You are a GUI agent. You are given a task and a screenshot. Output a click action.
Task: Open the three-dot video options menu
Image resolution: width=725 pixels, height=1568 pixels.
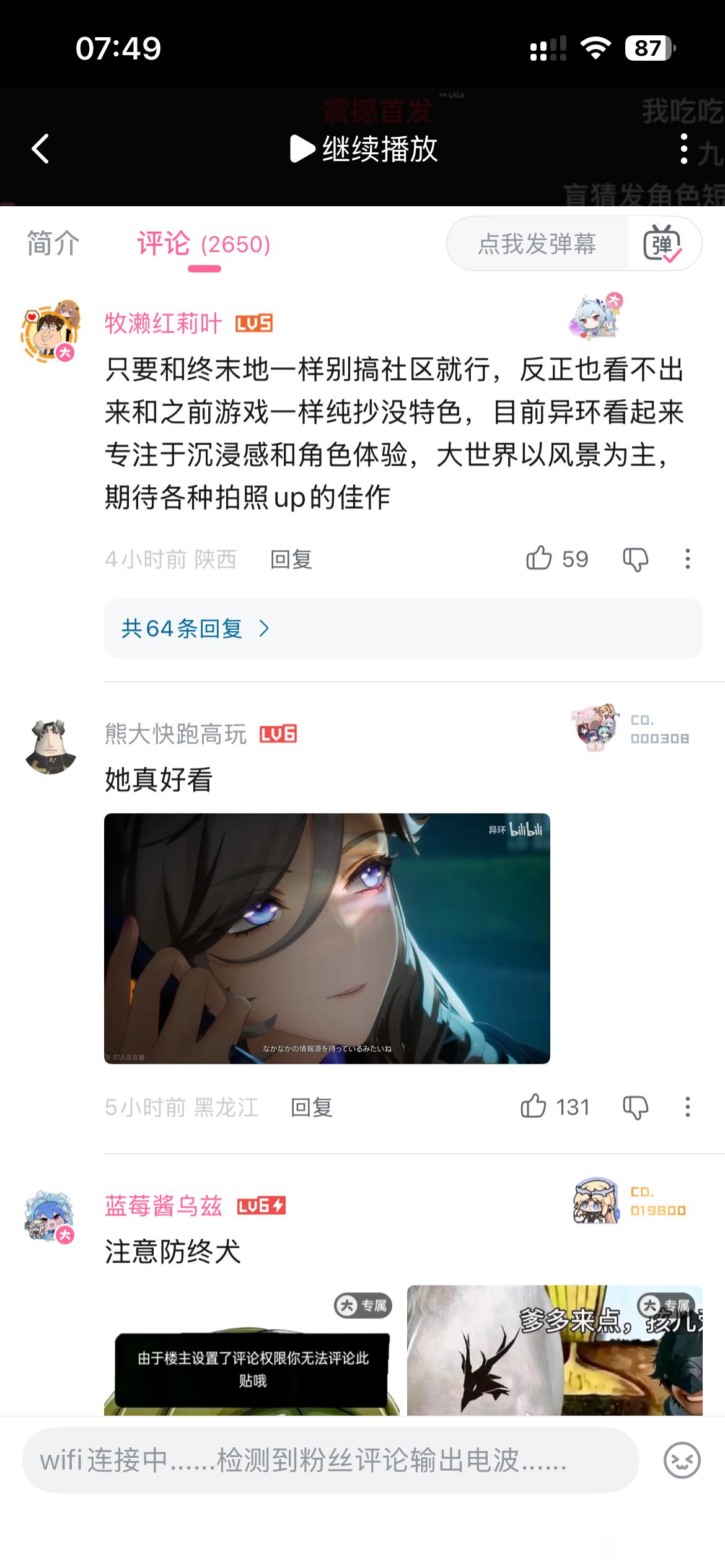[x=683, y=149]
